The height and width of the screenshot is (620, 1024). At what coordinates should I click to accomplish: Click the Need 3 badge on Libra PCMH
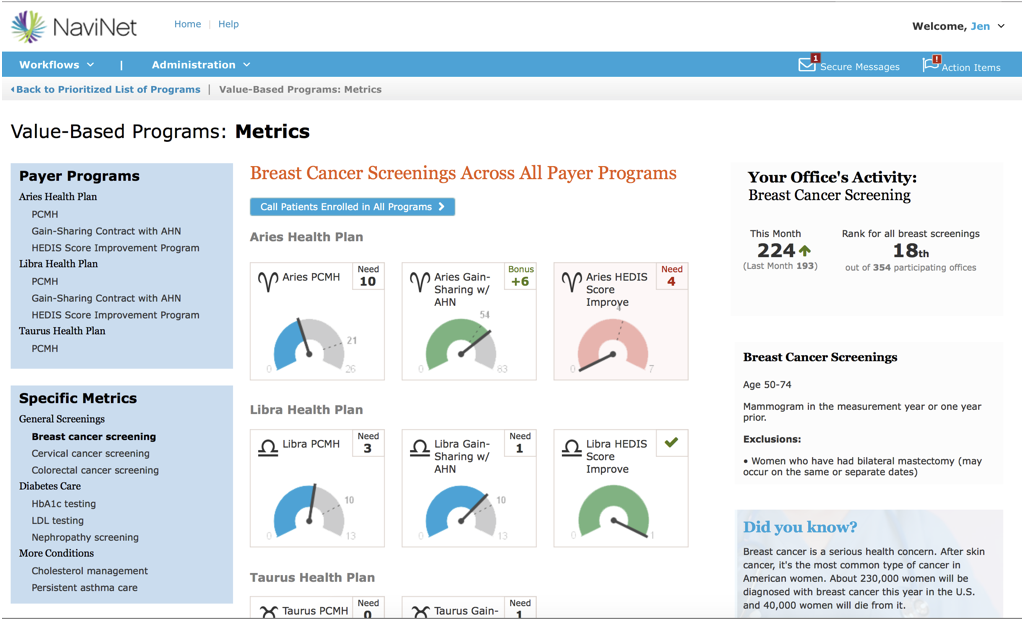click(x=368, y=442)
